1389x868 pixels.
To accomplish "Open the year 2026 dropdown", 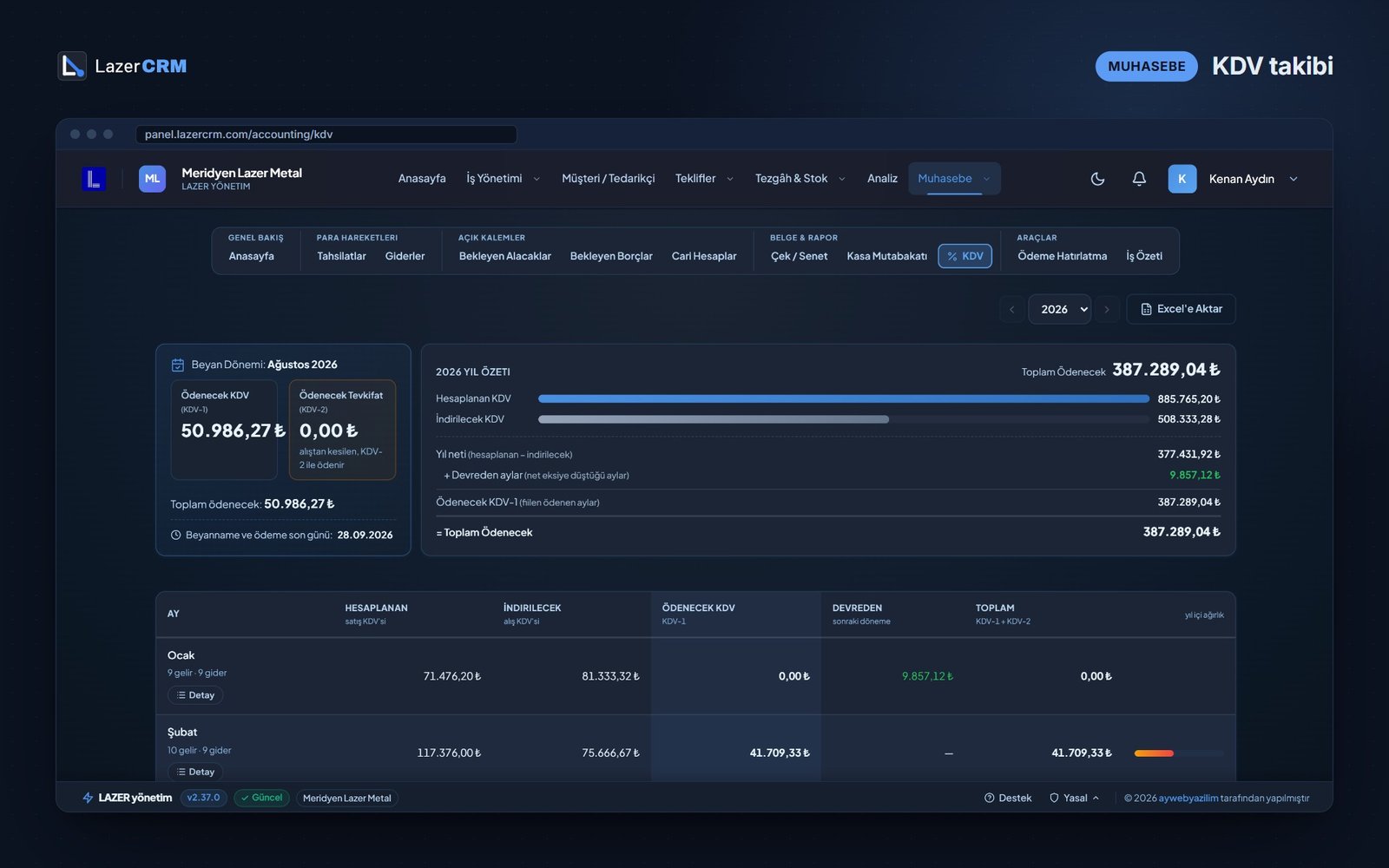I will pos(1059,309).
